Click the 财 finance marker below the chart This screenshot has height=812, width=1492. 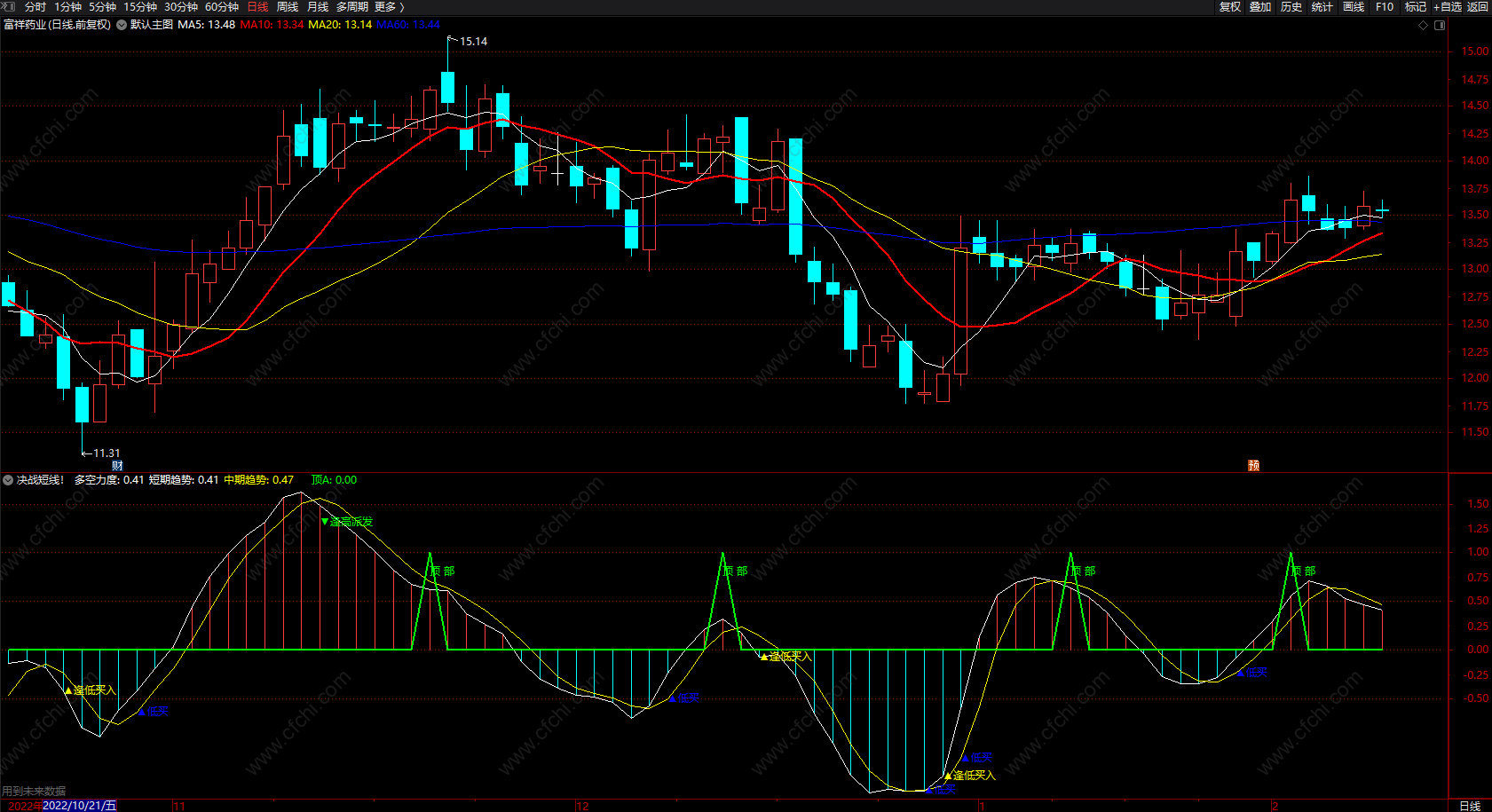click(117, 466)
